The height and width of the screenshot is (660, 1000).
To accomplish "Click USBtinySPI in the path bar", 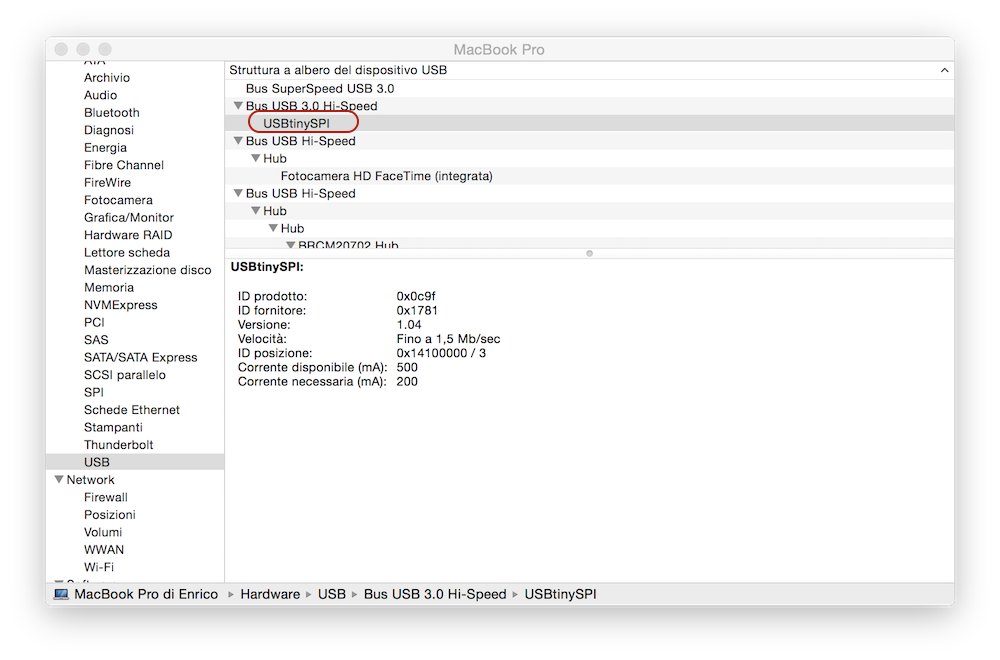I will click(560, 594).
